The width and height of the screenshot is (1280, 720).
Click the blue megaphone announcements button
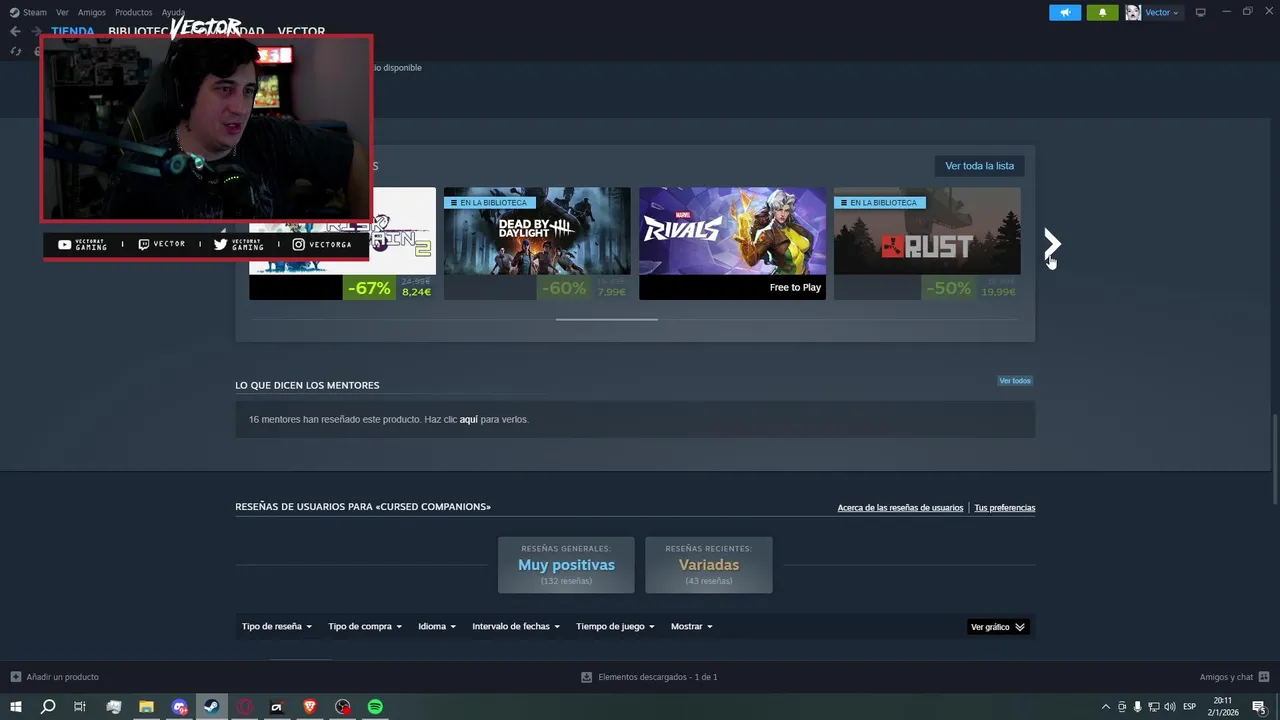(x=1065, y=12)
